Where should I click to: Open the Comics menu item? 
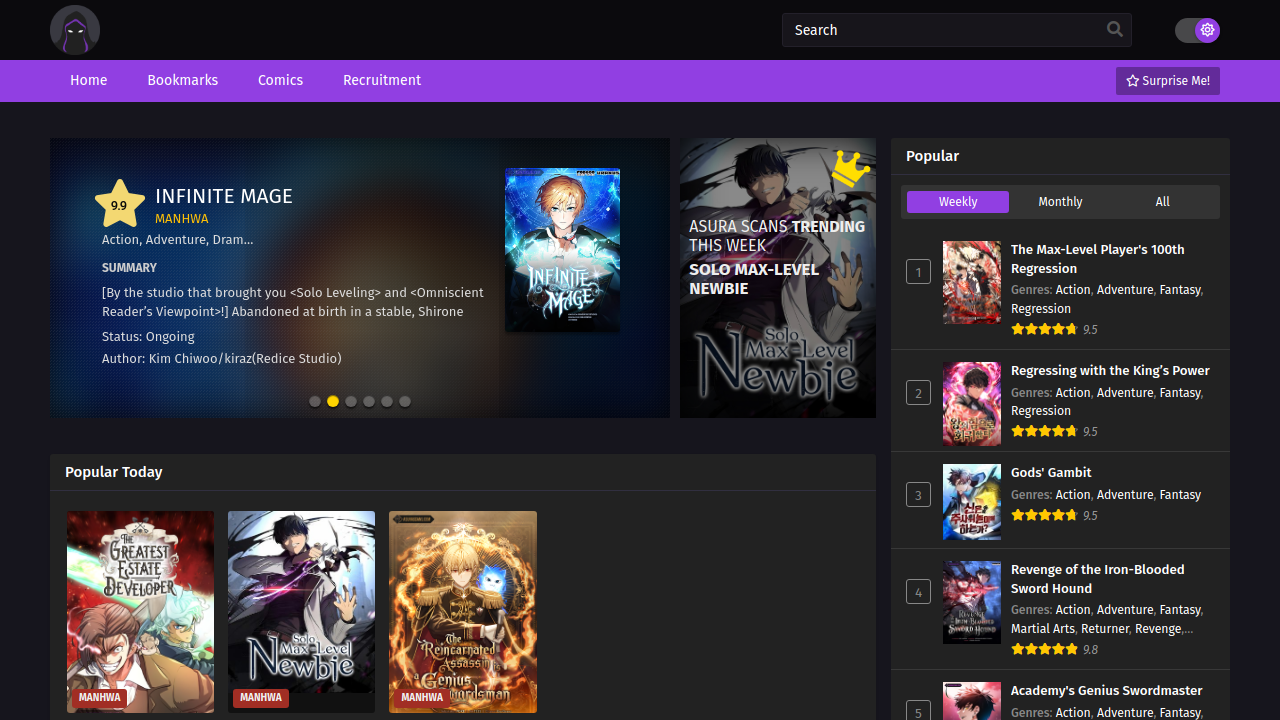(280, 80)
